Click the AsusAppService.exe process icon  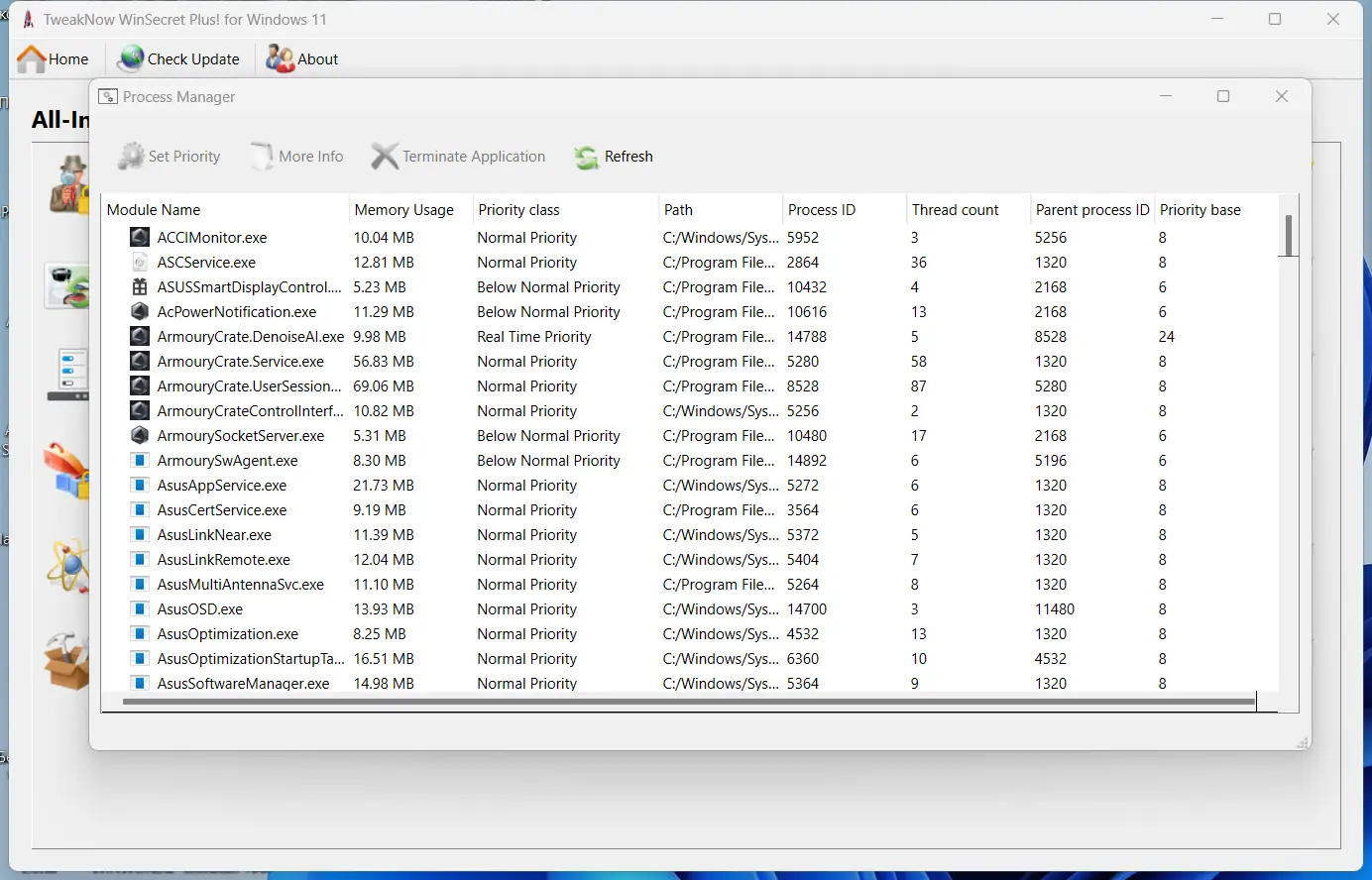click(140, 485)
